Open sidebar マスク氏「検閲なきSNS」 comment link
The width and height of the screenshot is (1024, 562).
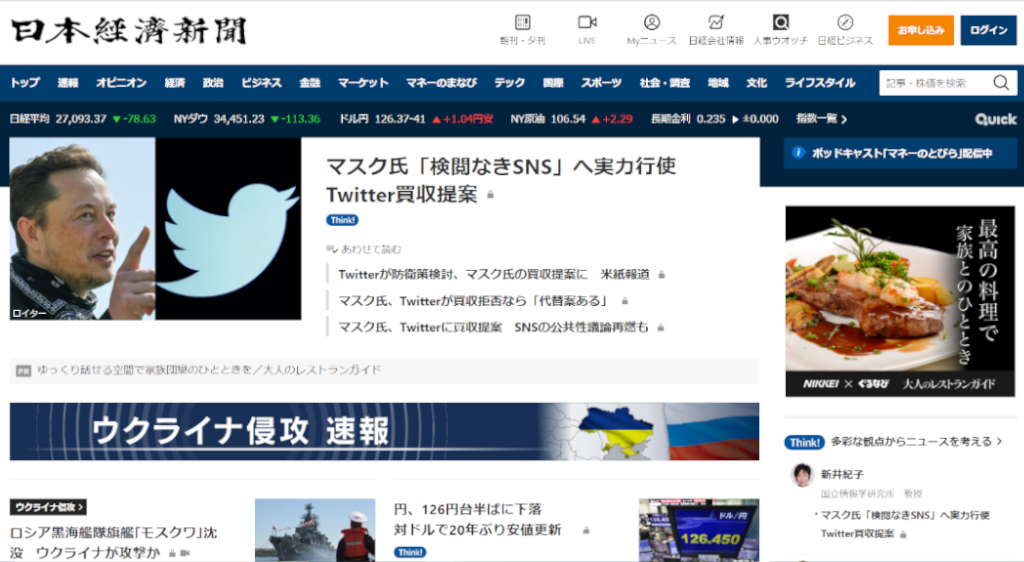tap(904, 524)
